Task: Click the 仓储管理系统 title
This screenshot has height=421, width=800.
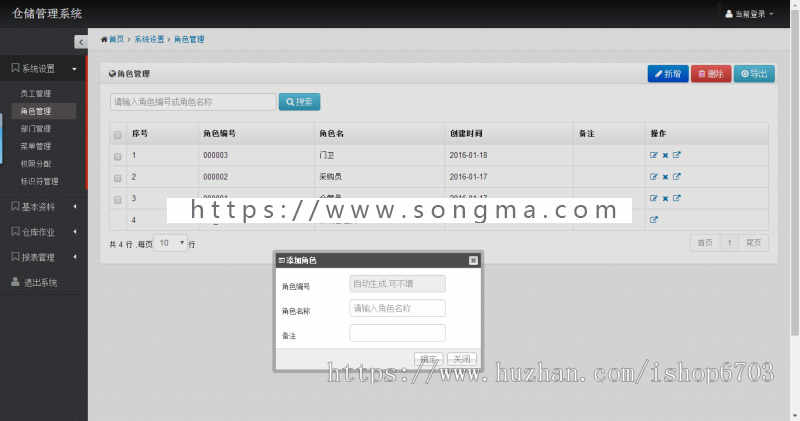Action: pos(47,14)
